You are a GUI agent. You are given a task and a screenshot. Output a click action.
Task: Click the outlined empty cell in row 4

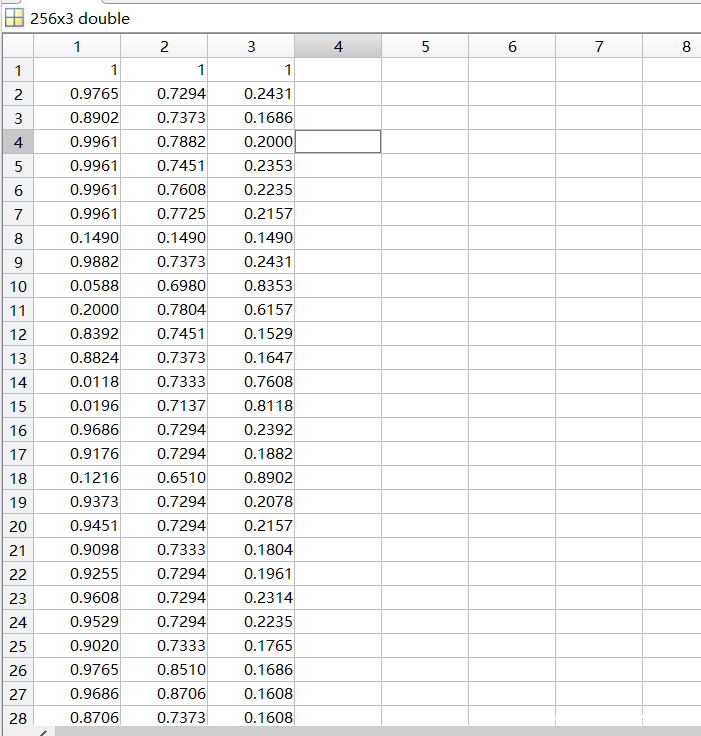[x=338, y=142]
